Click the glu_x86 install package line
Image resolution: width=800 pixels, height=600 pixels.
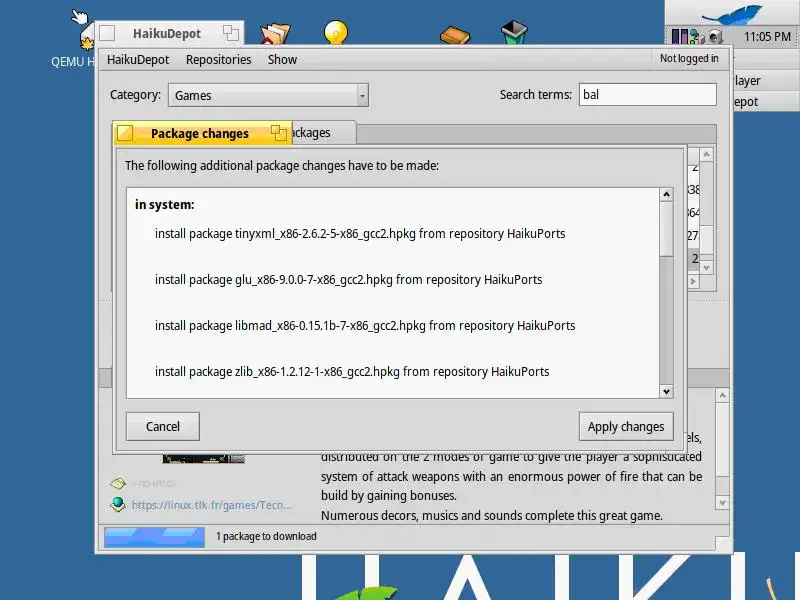tap(348, 280)
